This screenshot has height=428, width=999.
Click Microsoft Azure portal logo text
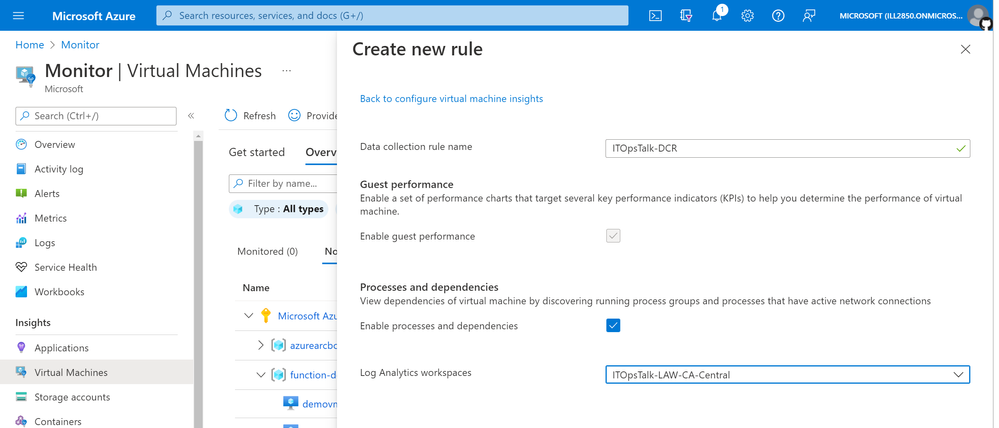pos(94,16)
